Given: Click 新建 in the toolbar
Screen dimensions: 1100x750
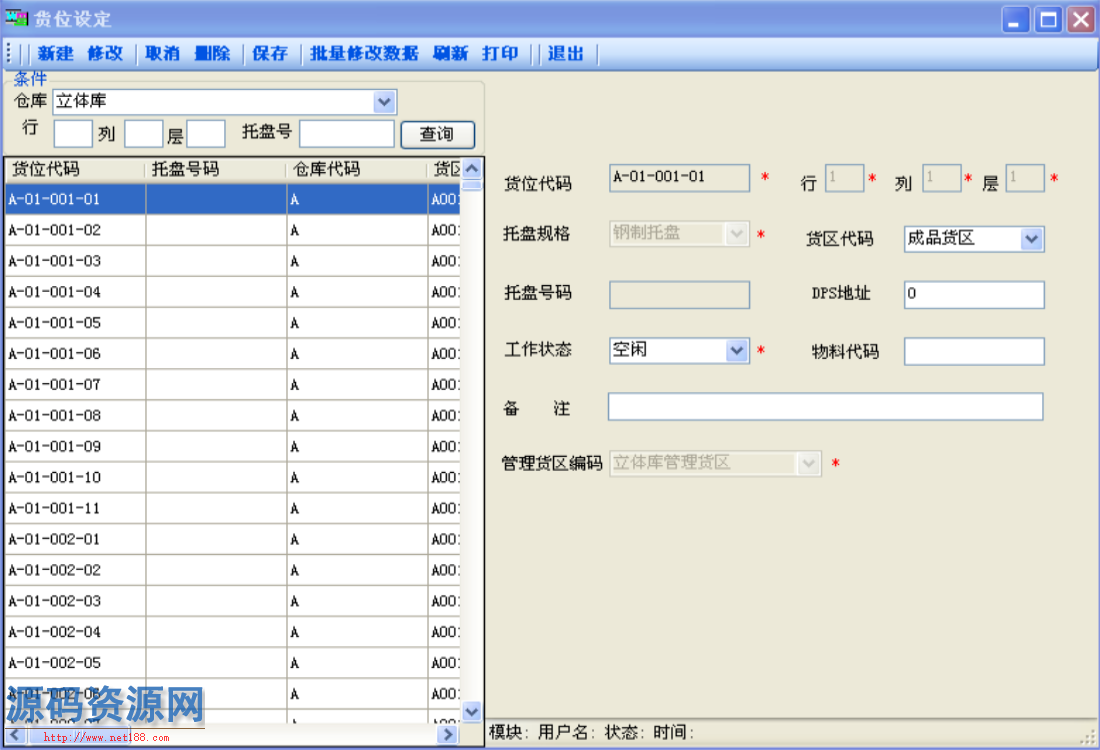Looking at the screenshot, I should pos(56,54).
